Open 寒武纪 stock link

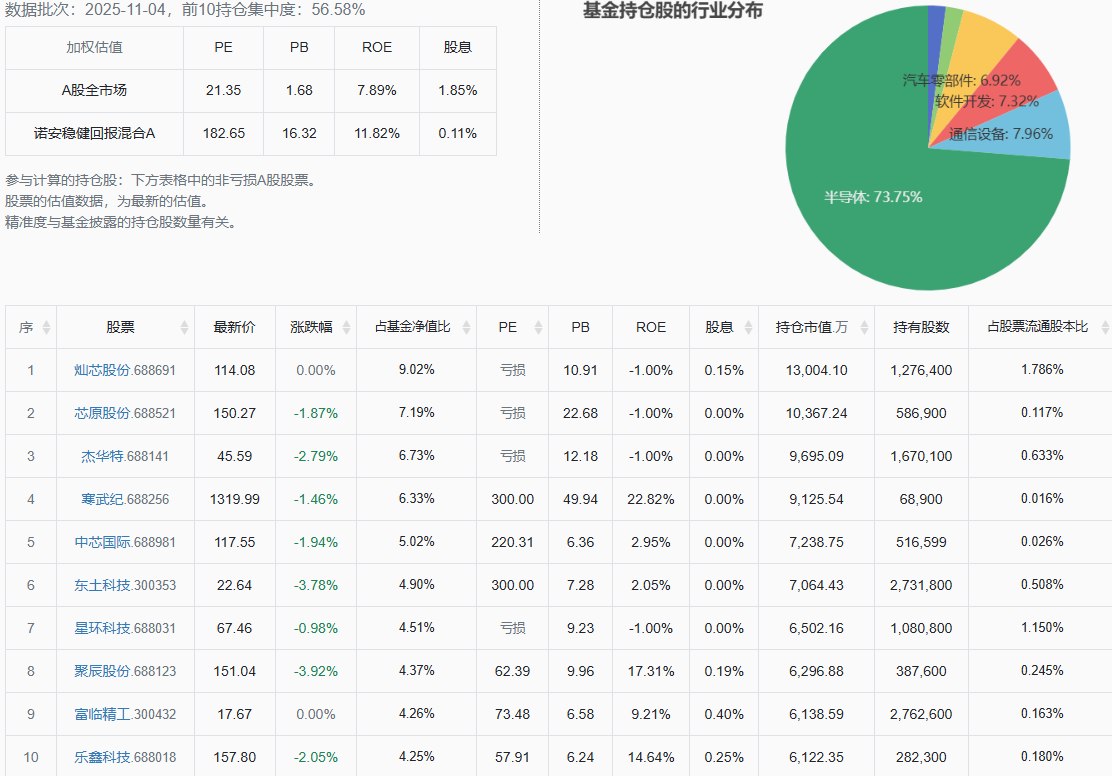pos(102,499)
